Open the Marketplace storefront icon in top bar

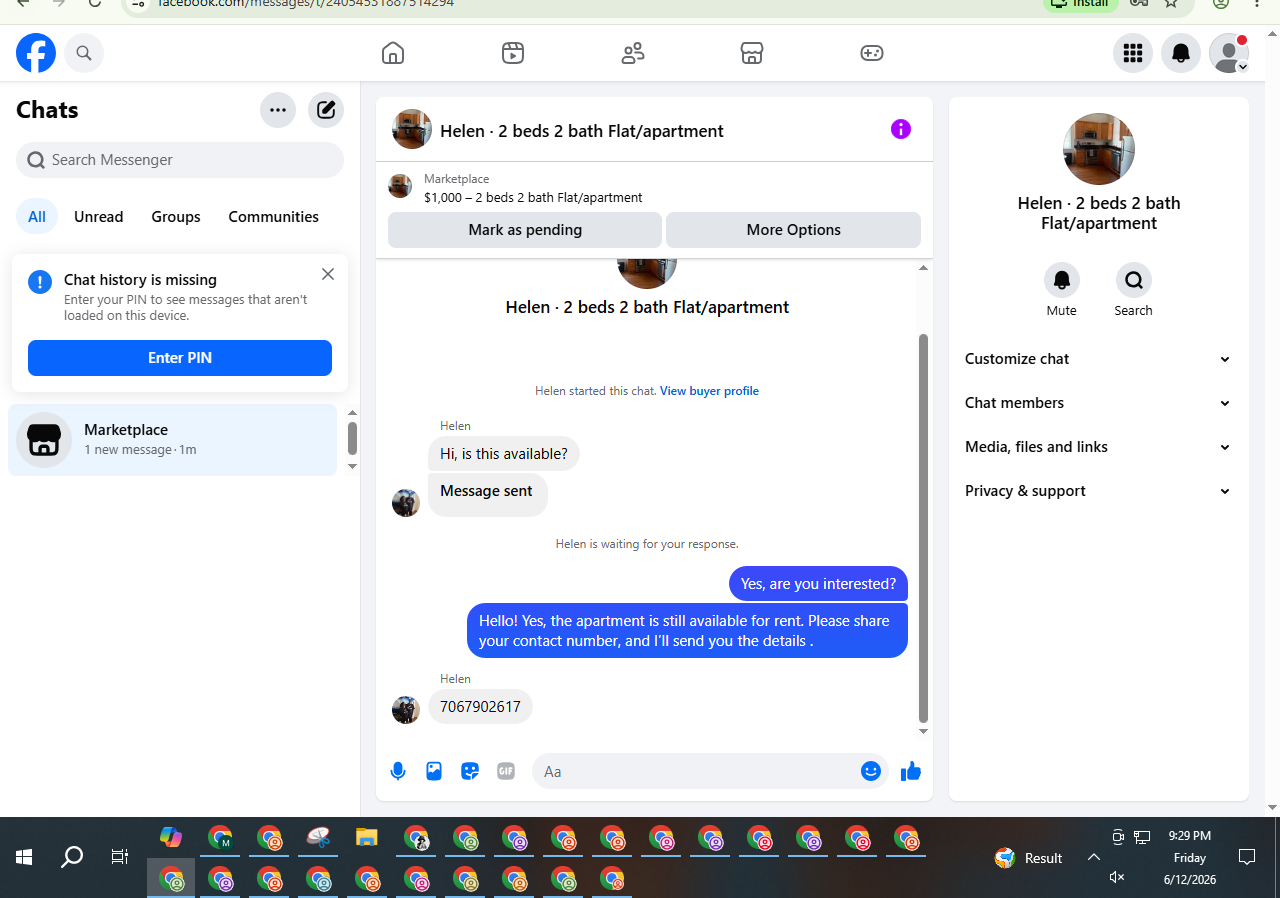coord(752,53)
